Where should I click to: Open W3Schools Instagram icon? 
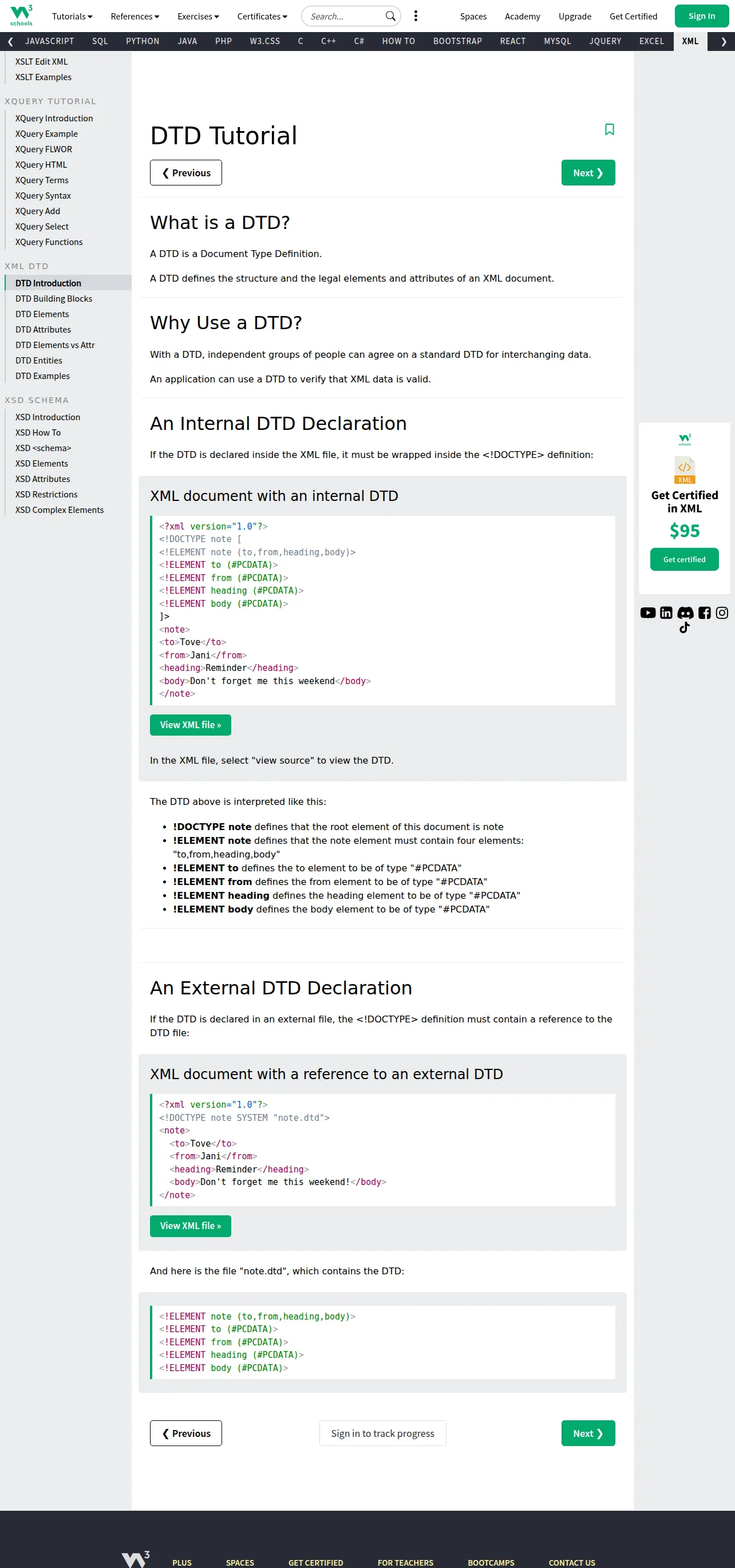pos(722,613)
